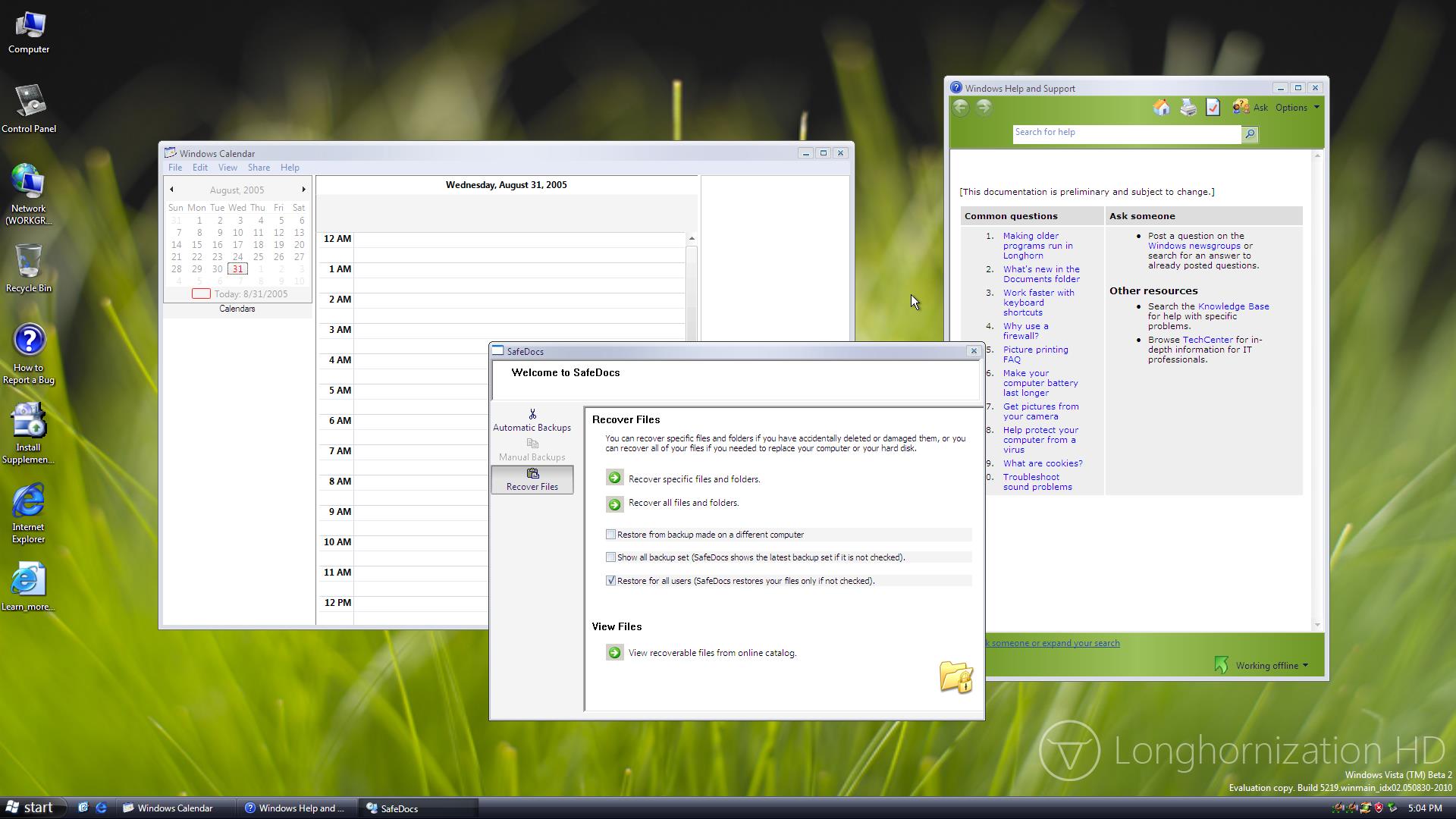The width and height of the screenshot is (1456, 819).
Task: Click green arrow for Recover specific files
Action: coord(614,479)
